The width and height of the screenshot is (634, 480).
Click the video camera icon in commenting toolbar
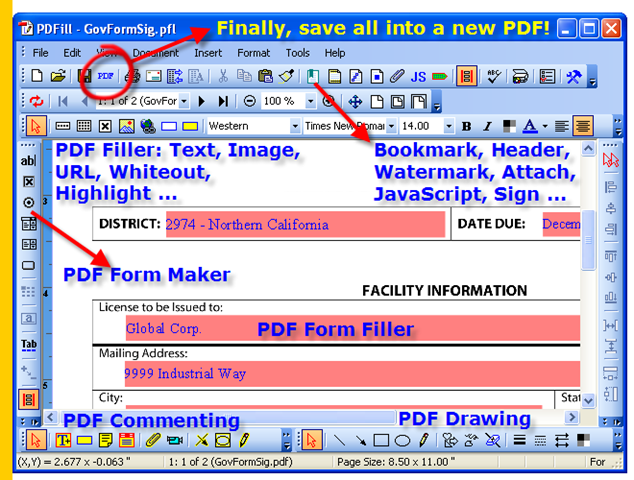(175, 440)
